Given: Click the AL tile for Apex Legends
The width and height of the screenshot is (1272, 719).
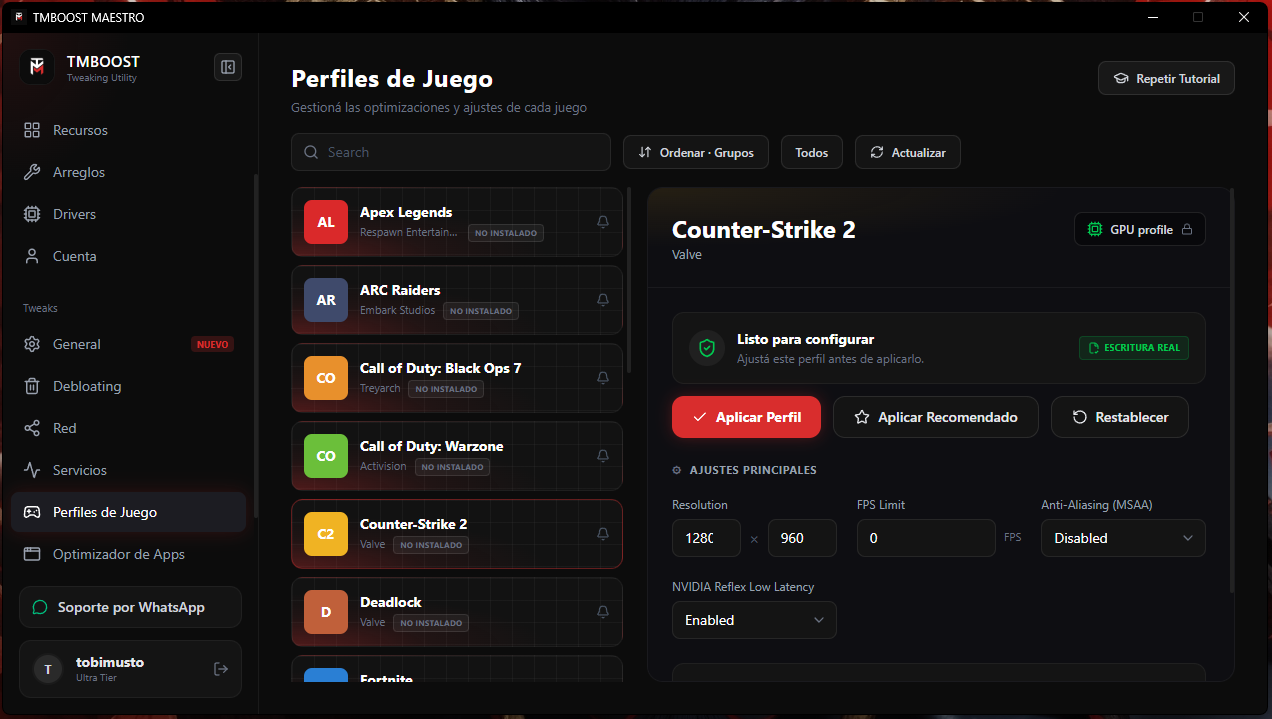Looking at the screenshot, I should tap(326, 222).
